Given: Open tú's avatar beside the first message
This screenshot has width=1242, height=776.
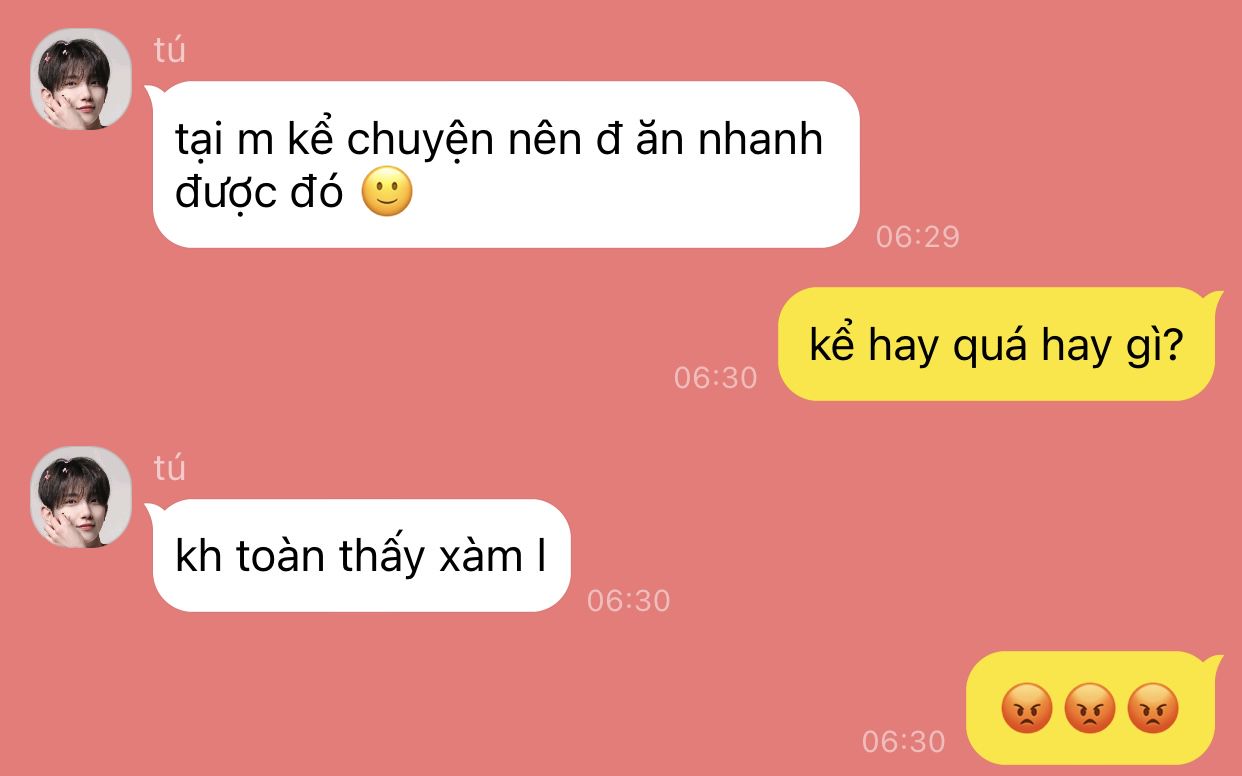Looking at the screenshot, I should (81, 79).
